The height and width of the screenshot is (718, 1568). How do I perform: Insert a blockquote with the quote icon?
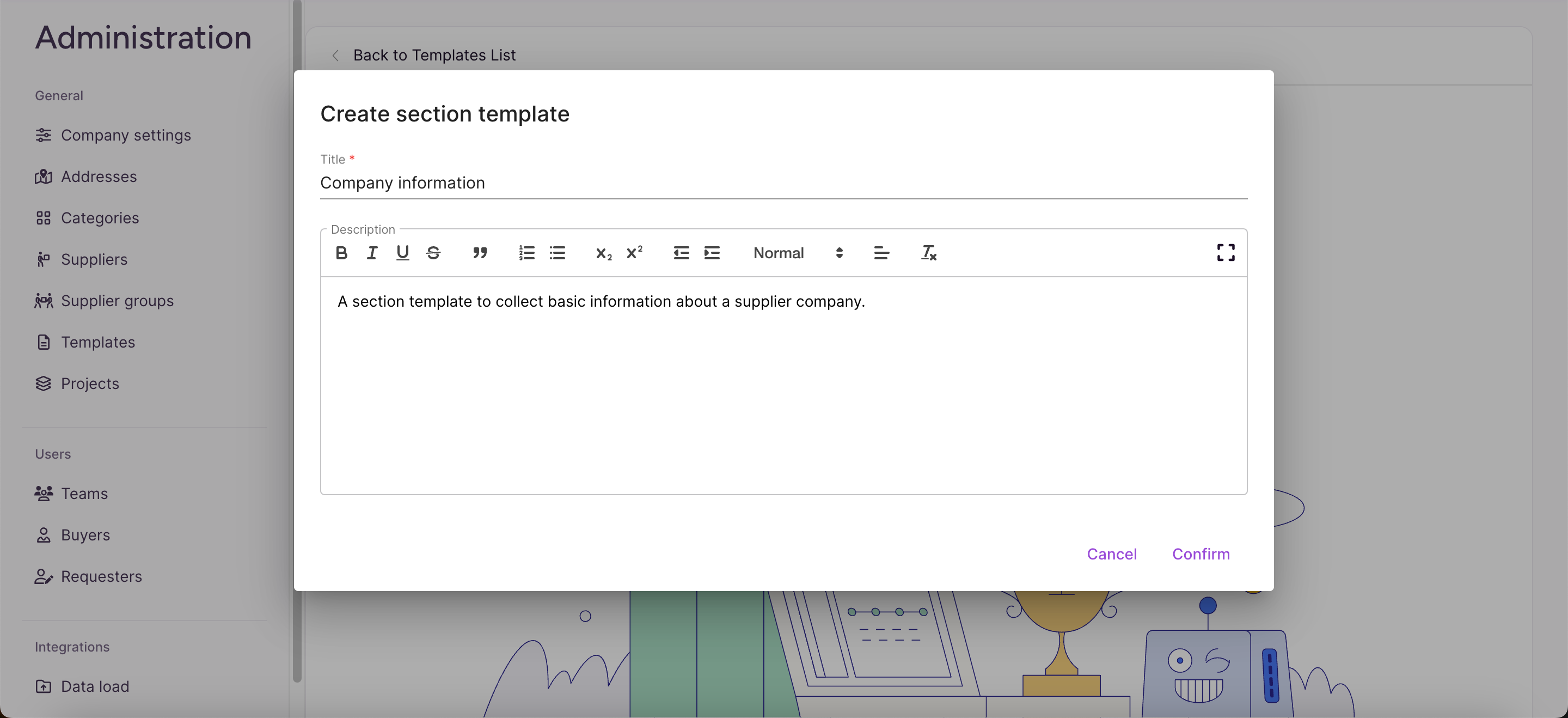(x=480, y=253)
